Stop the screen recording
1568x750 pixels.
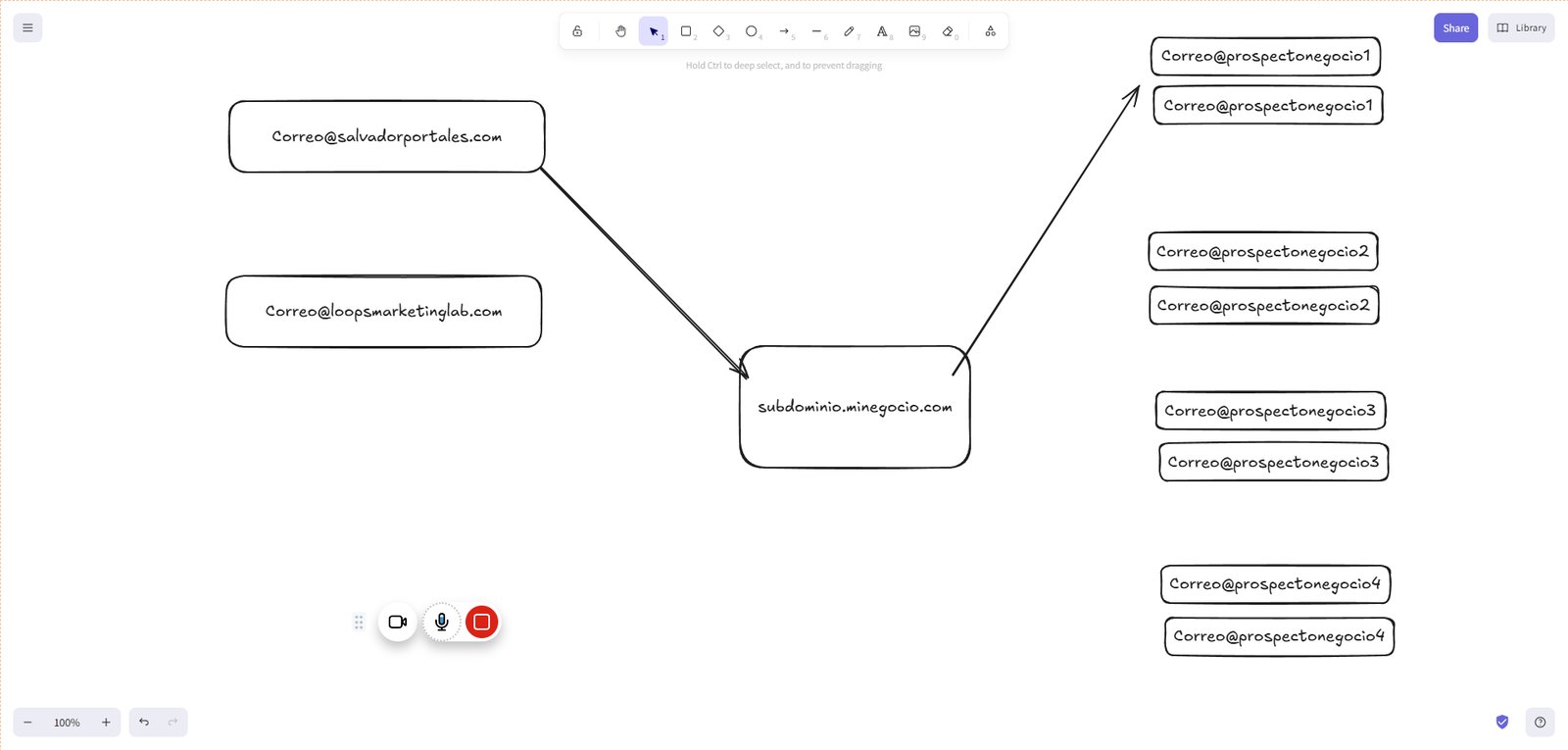coord(481,622)
